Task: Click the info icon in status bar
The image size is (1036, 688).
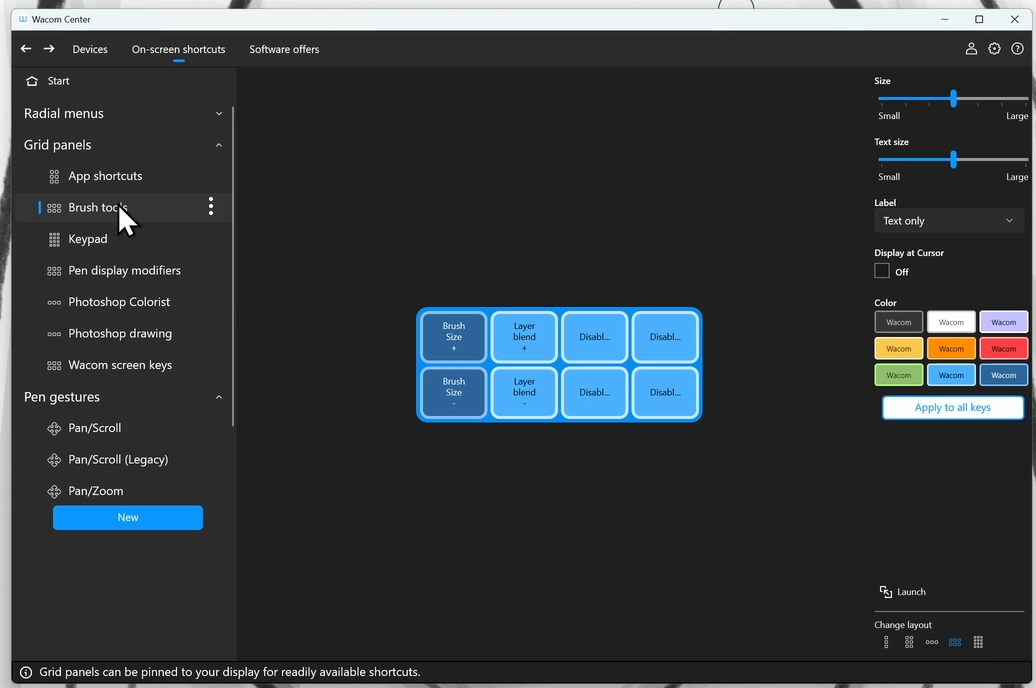Action: (26, 673)
